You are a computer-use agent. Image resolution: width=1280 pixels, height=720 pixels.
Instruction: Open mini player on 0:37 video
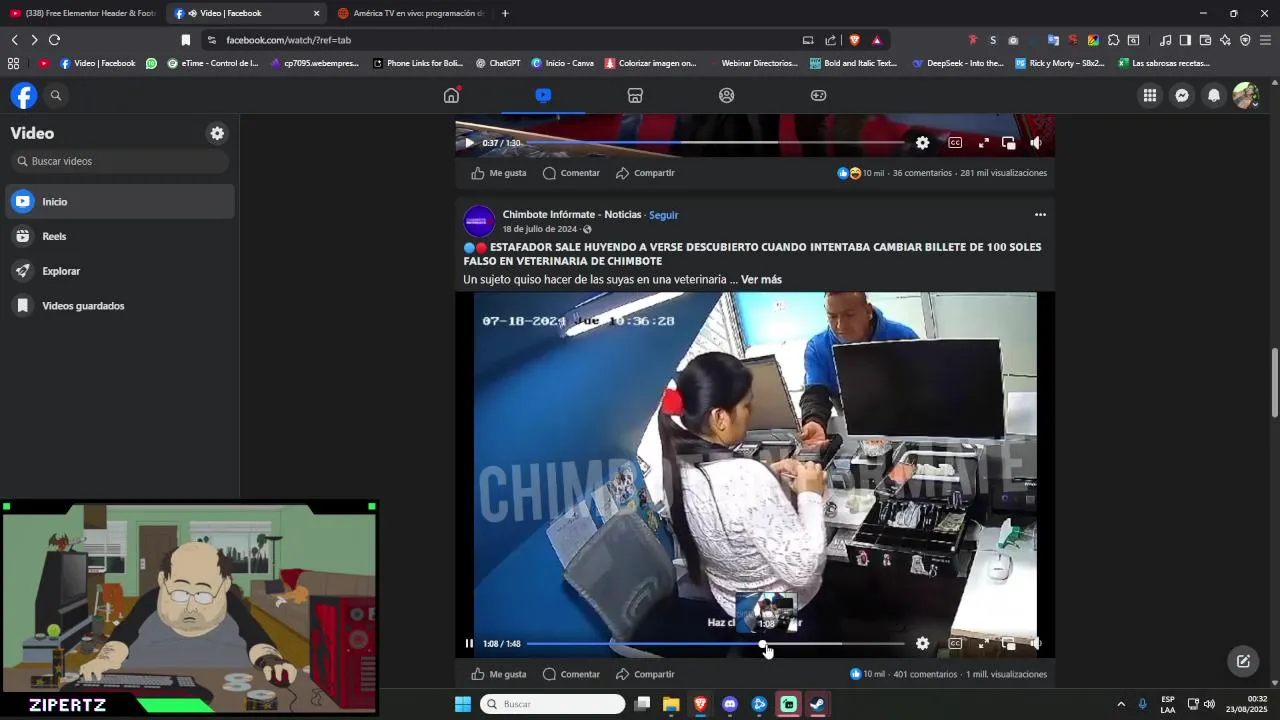coord(1008,143)
